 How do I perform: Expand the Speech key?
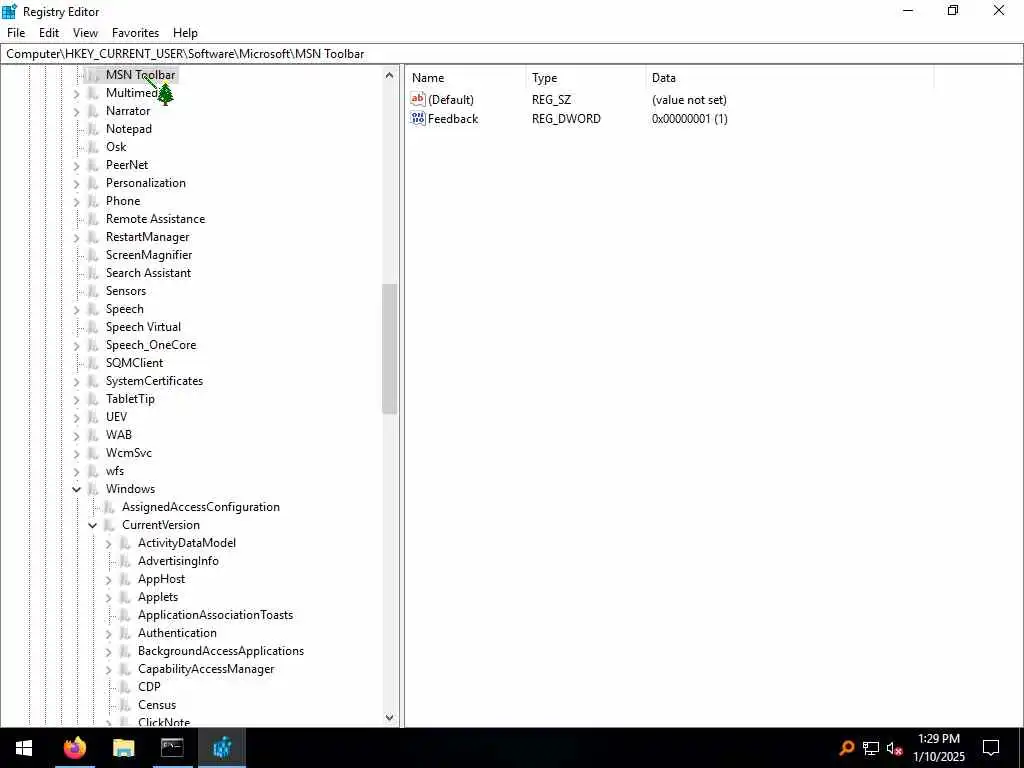pos(76,310)
